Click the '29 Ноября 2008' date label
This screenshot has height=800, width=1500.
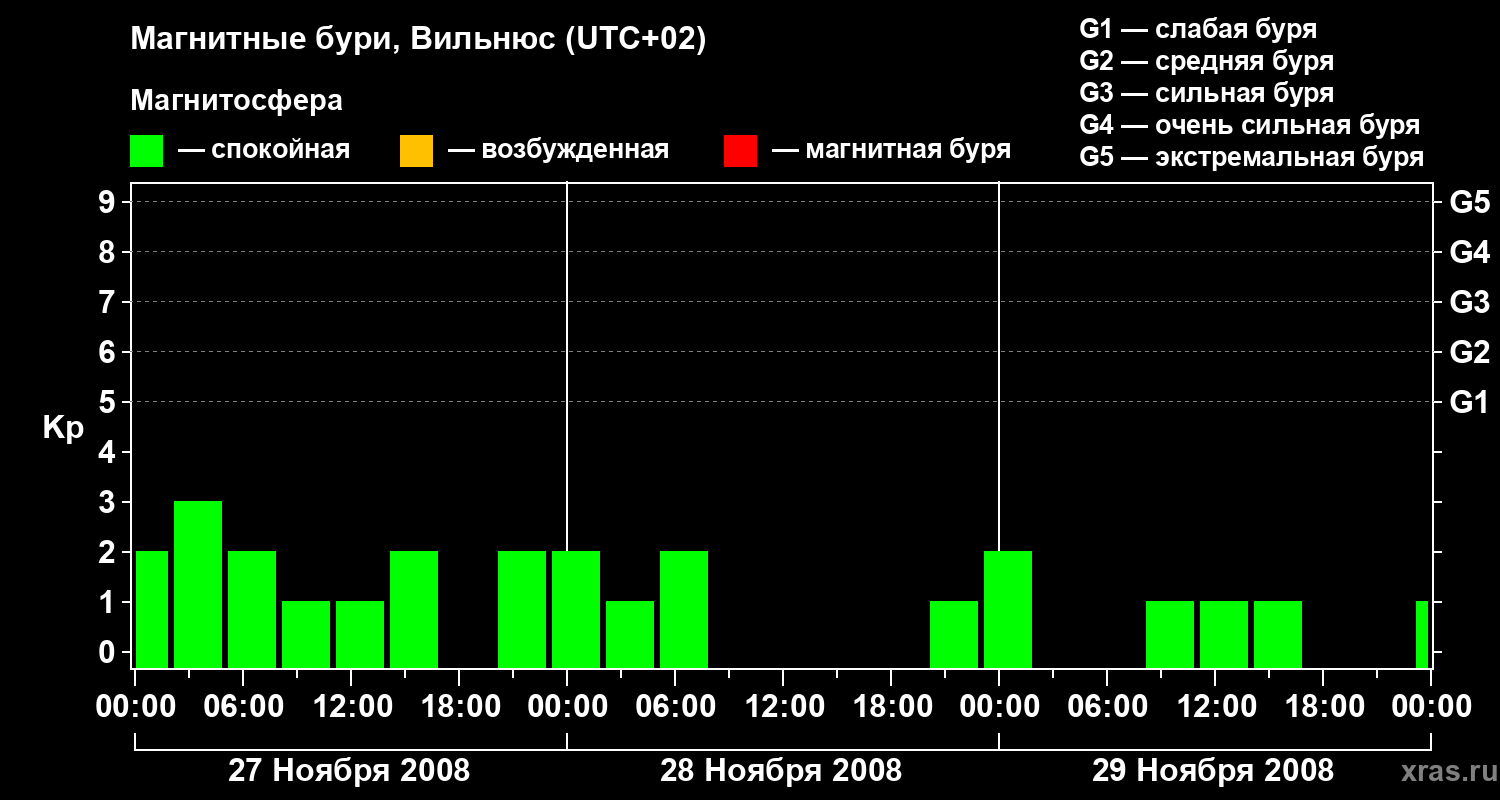pos(1213,770)
